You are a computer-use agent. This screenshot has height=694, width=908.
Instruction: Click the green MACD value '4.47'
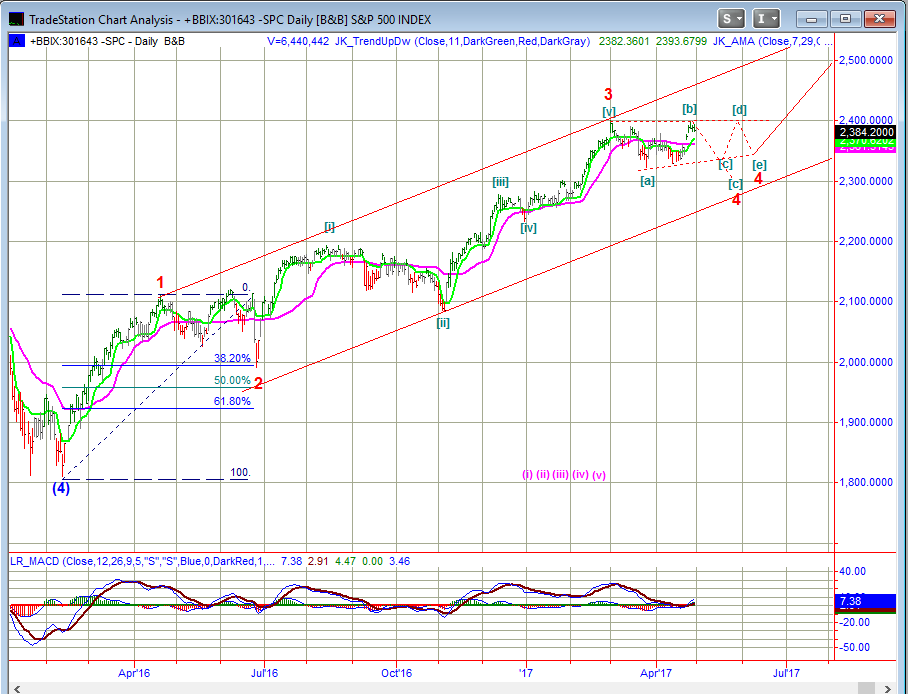[345, 561]
